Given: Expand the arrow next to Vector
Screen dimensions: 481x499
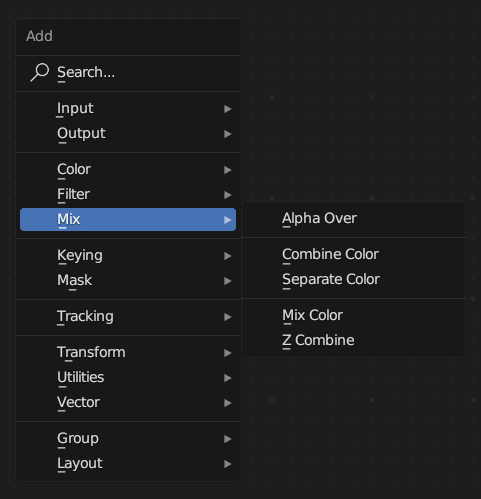Looking at the screenshot, I should point(228,403).
